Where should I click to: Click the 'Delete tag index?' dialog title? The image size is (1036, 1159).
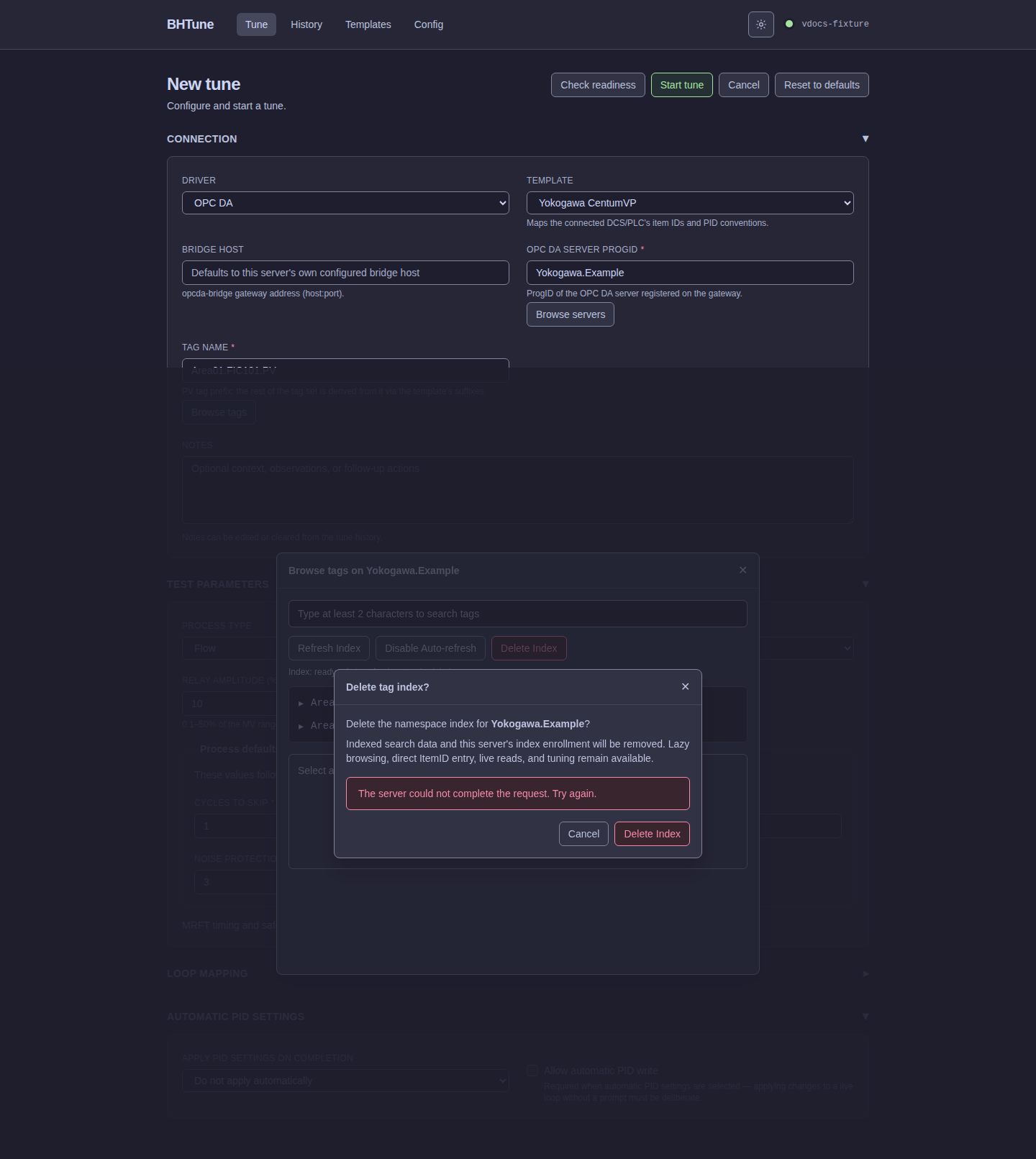point(387,687)
